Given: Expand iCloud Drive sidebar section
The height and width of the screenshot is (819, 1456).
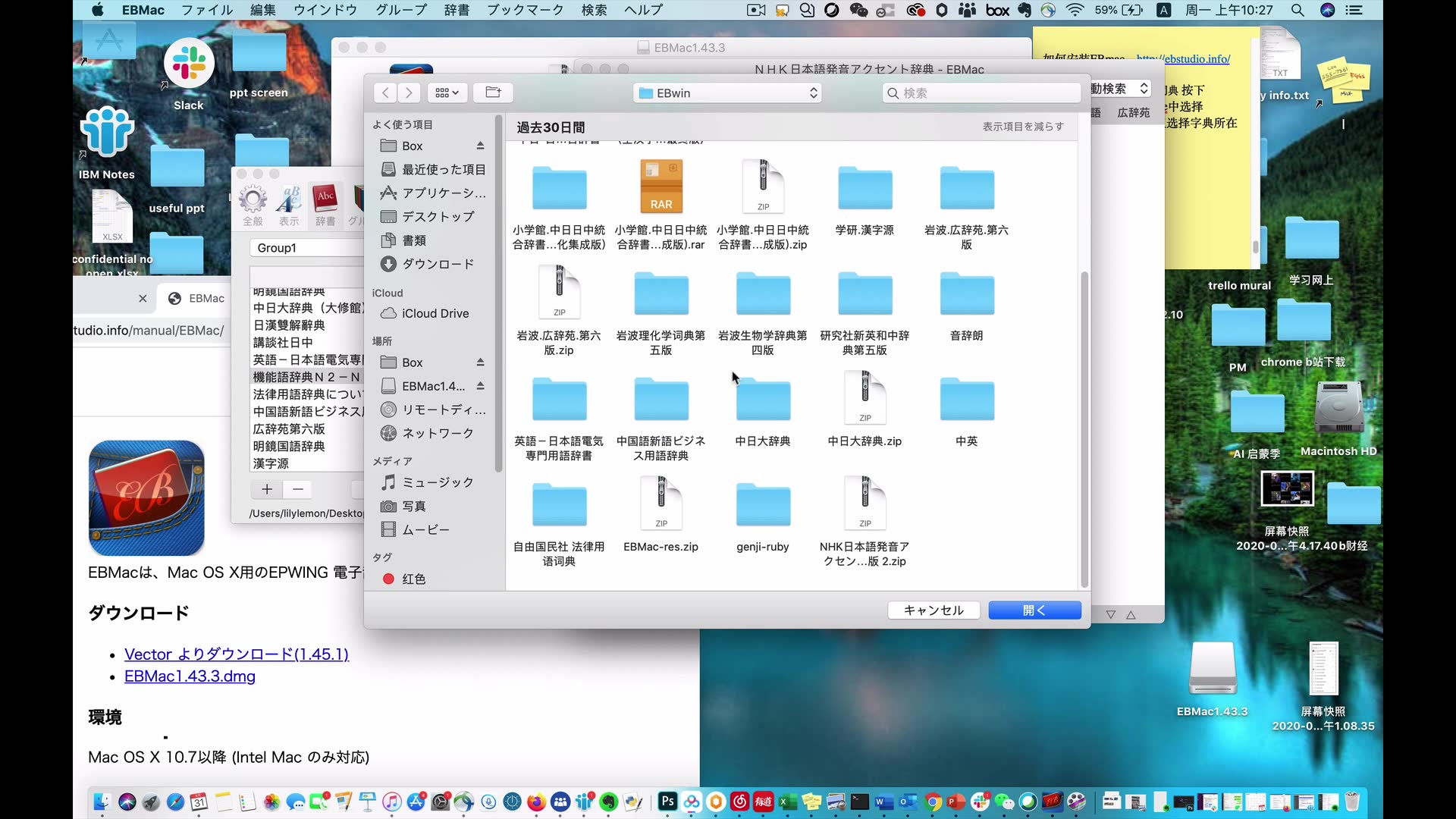Looking at the screenshot, I should pos(435,313).
